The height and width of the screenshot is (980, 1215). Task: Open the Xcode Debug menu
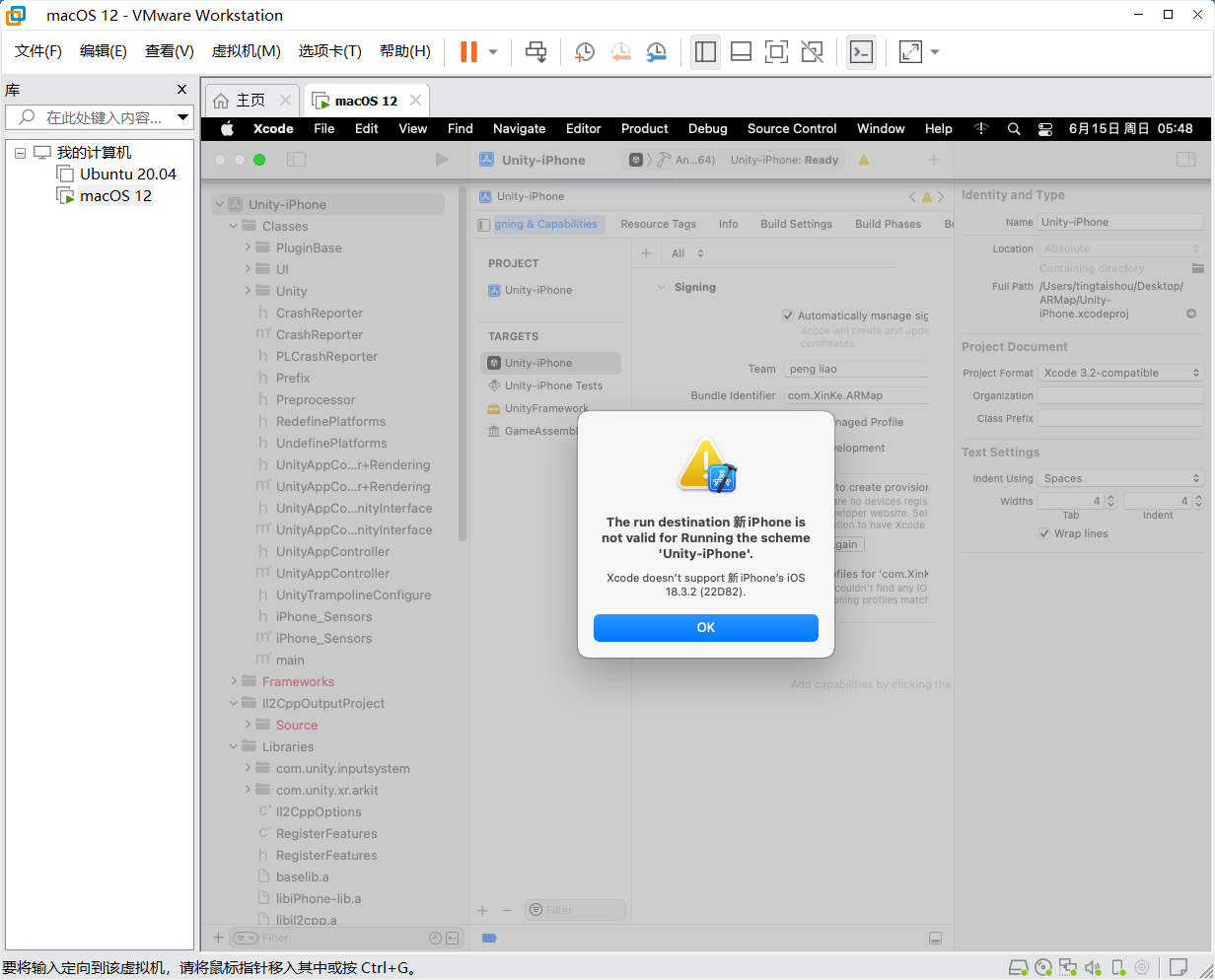click(x=707, y=128)
